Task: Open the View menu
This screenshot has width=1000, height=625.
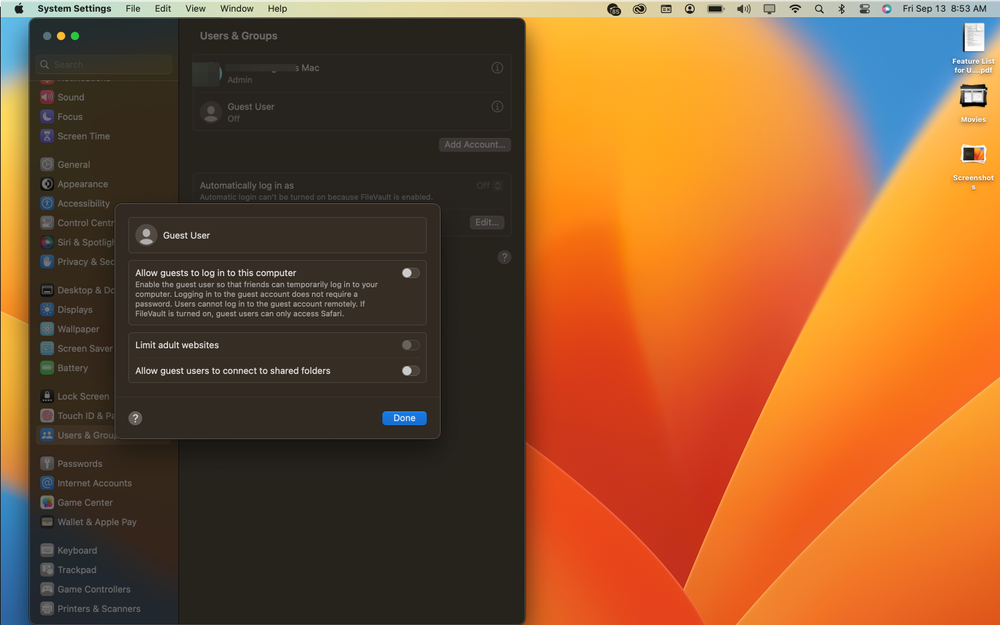Action: tap(195, 8)
